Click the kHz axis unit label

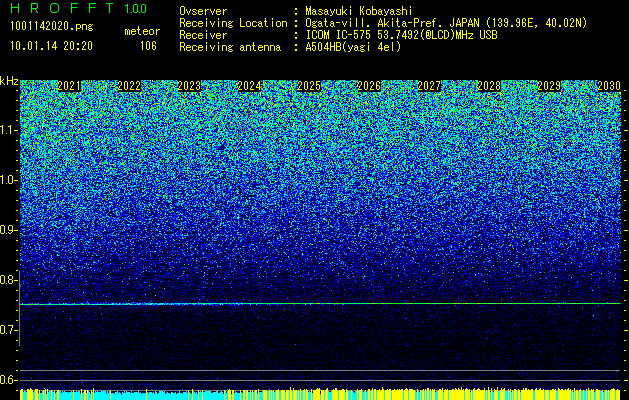pos(9,81)
